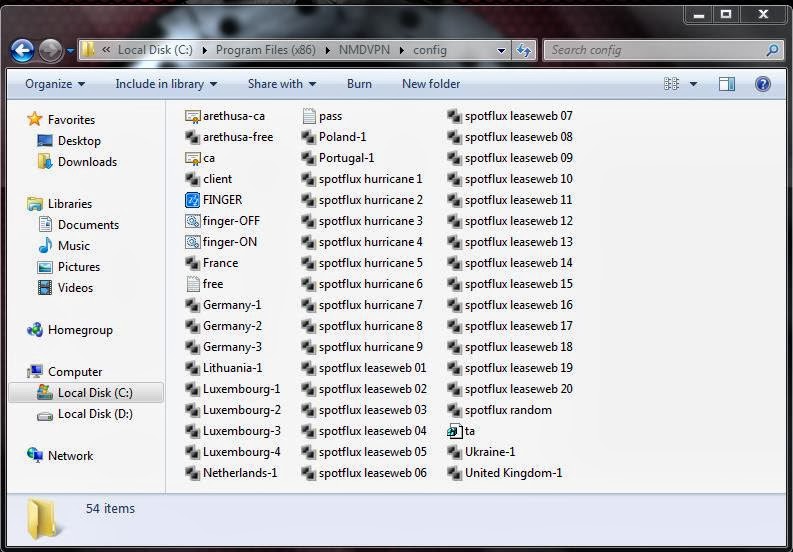Select file named Luxembourg-3
The image size is (793, 552).
pyautogui.click(x=242, y=431)
